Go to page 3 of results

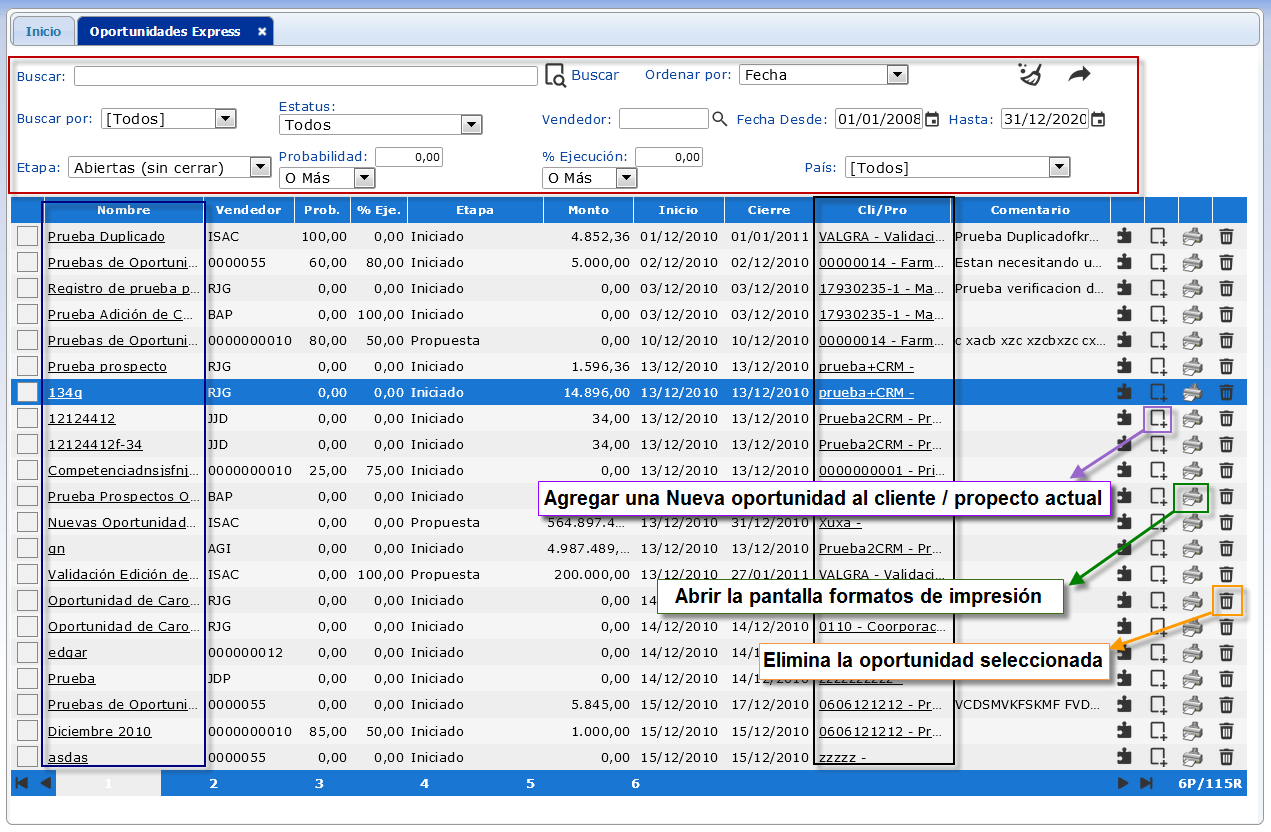(x=319, y=783)
